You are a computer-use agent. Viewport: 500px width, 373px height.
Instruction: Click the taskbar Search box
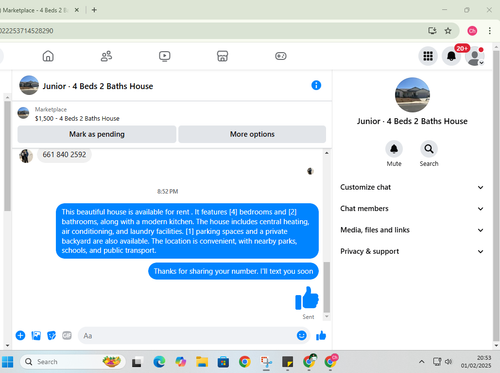point(73,362)
